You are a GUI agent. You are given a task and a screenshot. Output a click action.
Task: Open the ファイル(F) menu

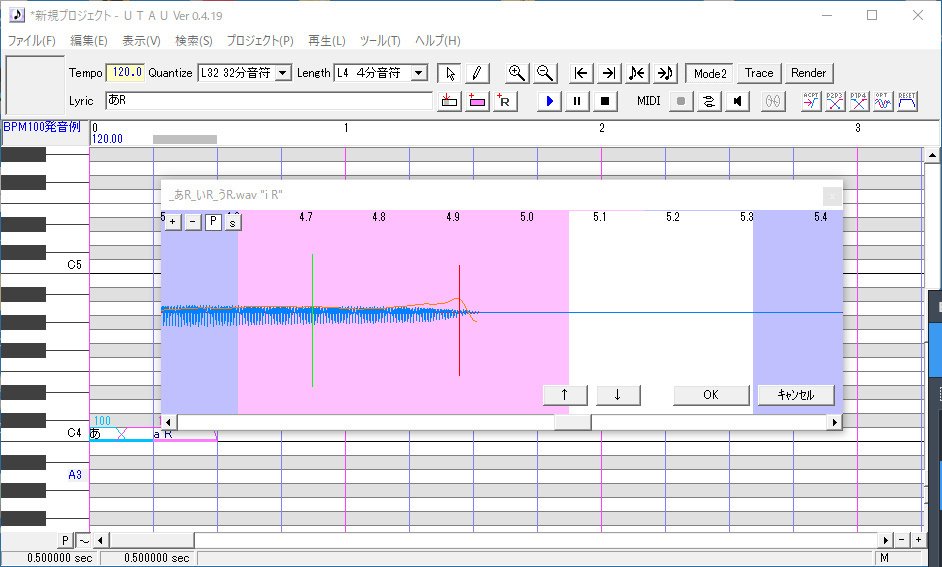click(x=31, y=40)
